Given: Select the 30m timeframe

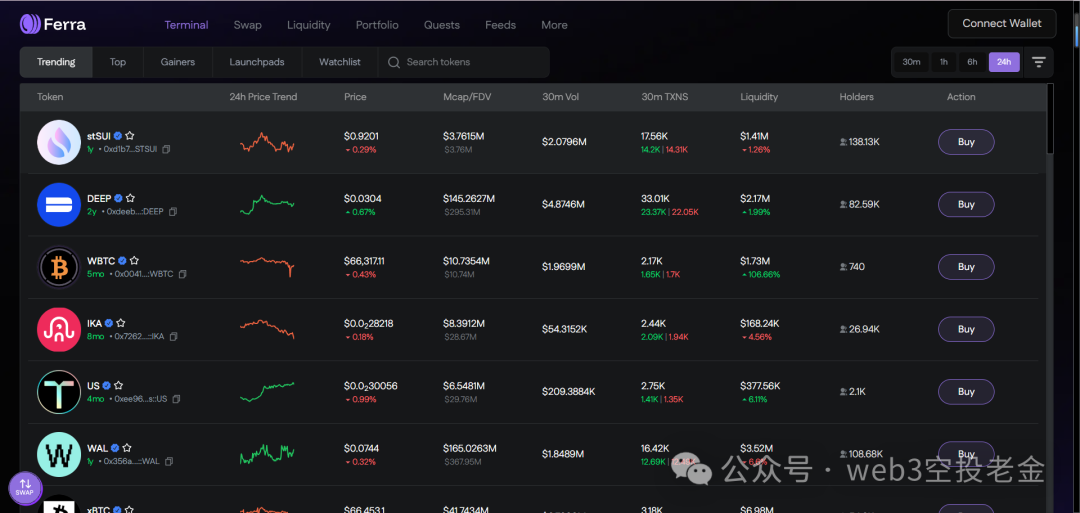Looking at the screenshot, I should pos(911,62).
